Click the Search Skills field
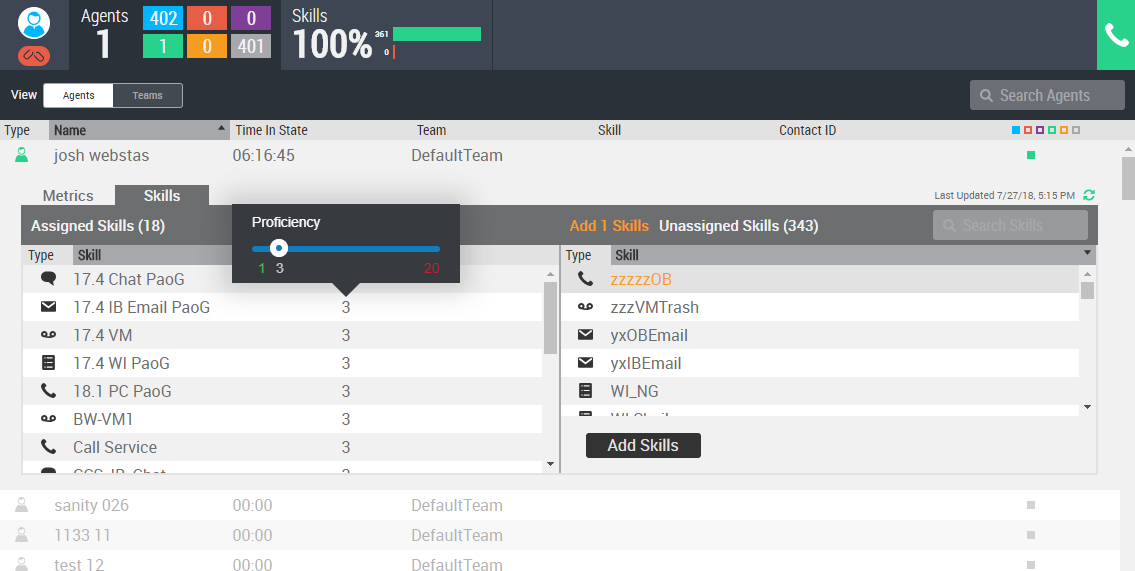Viewport: 1135px width, 571px height. [1010, 225]
